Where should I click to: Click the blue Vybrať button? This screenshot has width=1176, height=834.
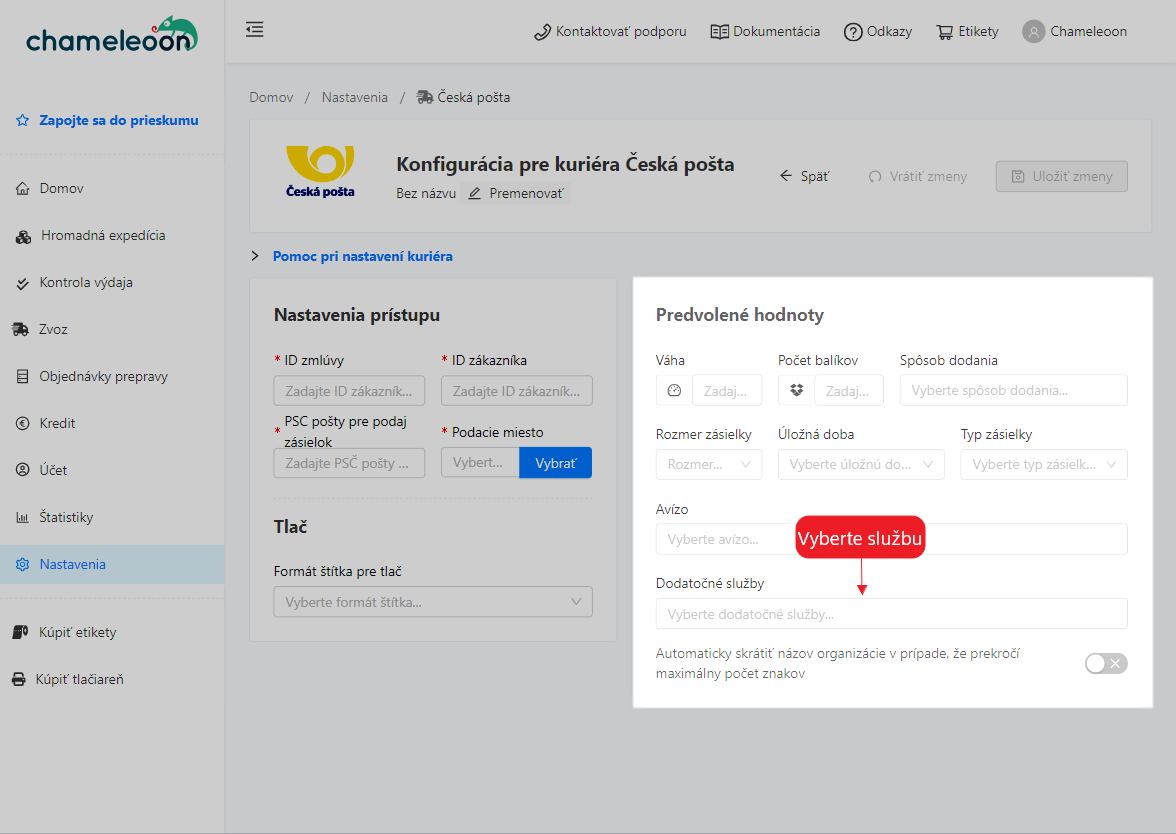pos(555,463)
